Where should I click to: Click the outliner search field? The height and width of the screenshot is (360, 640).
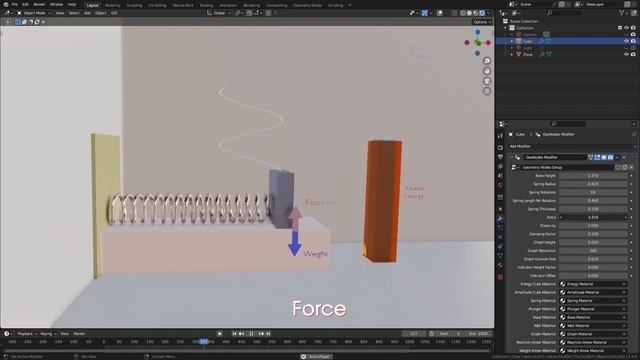click(x=563, y=13)
